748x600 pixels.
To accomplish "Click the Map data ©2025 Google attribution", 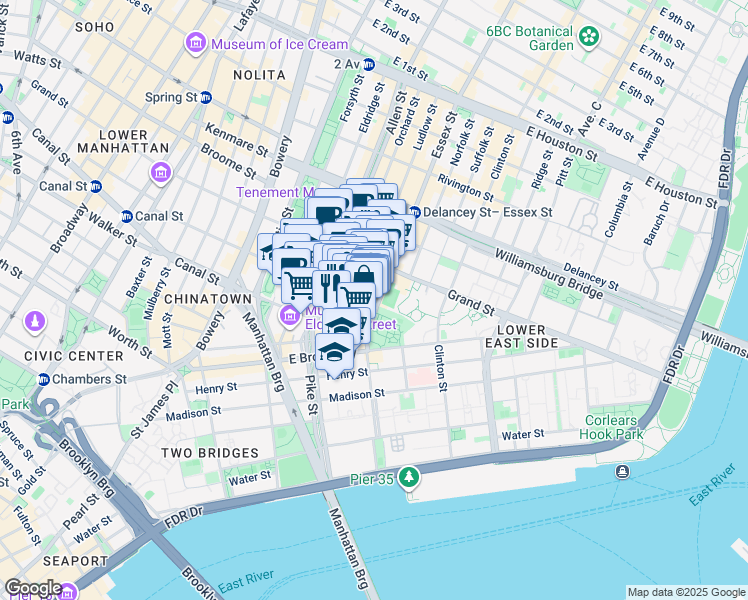I will [686, 593].
